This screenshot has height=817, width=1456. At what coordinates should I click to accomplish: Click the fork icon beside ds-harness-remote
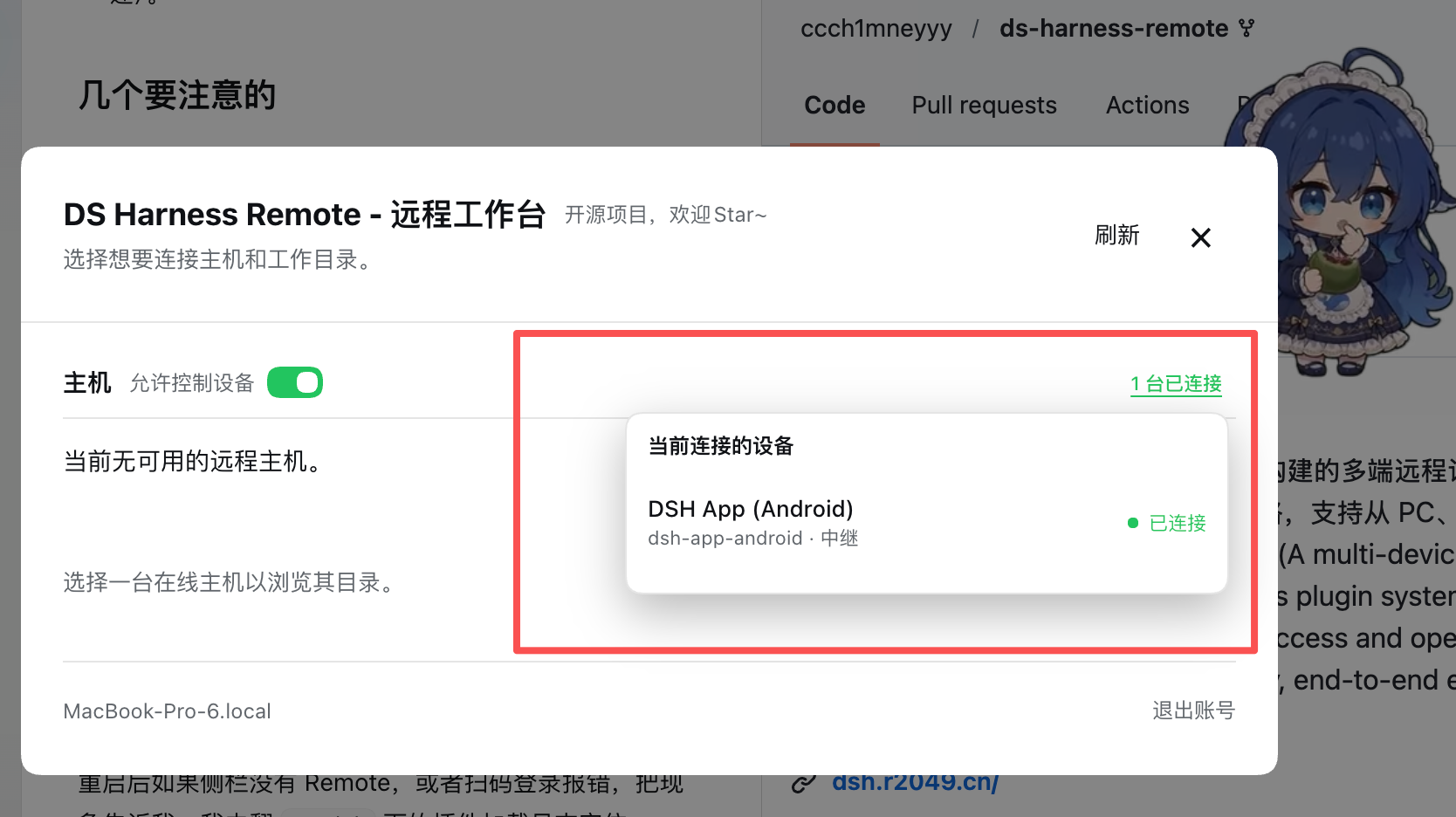1247,29
